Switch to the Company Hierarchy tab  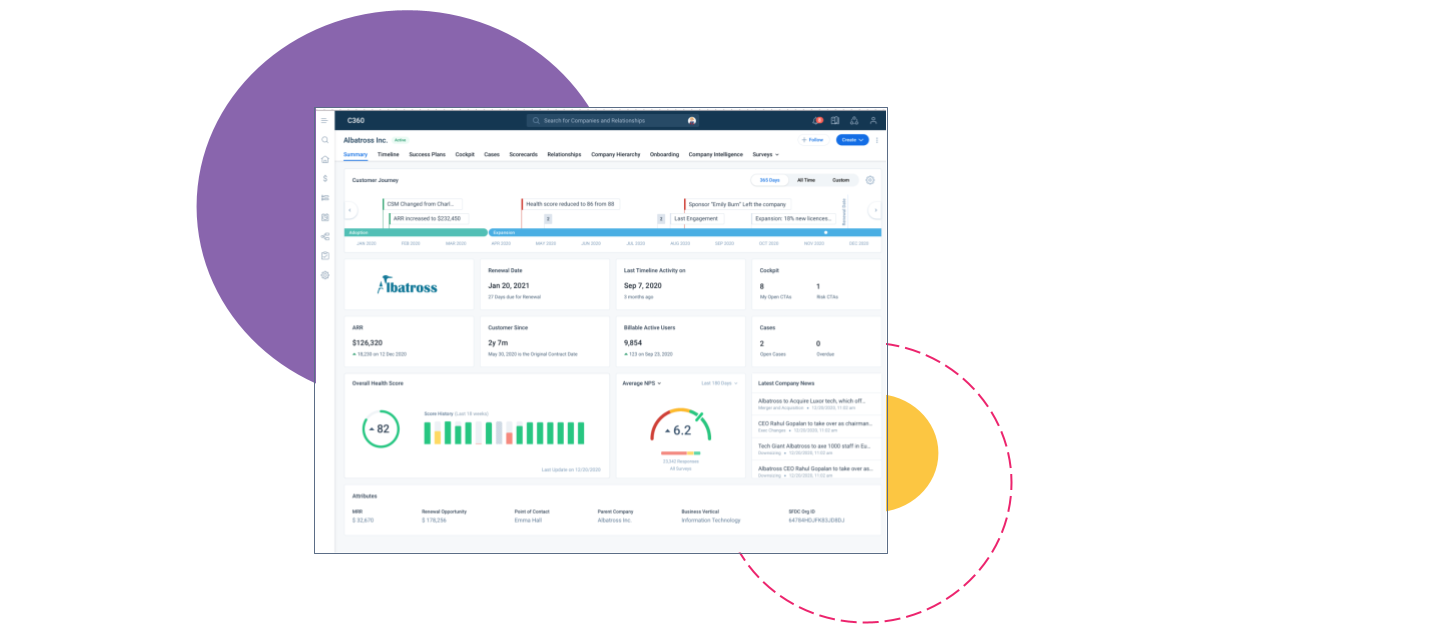[x=616, y=154]
